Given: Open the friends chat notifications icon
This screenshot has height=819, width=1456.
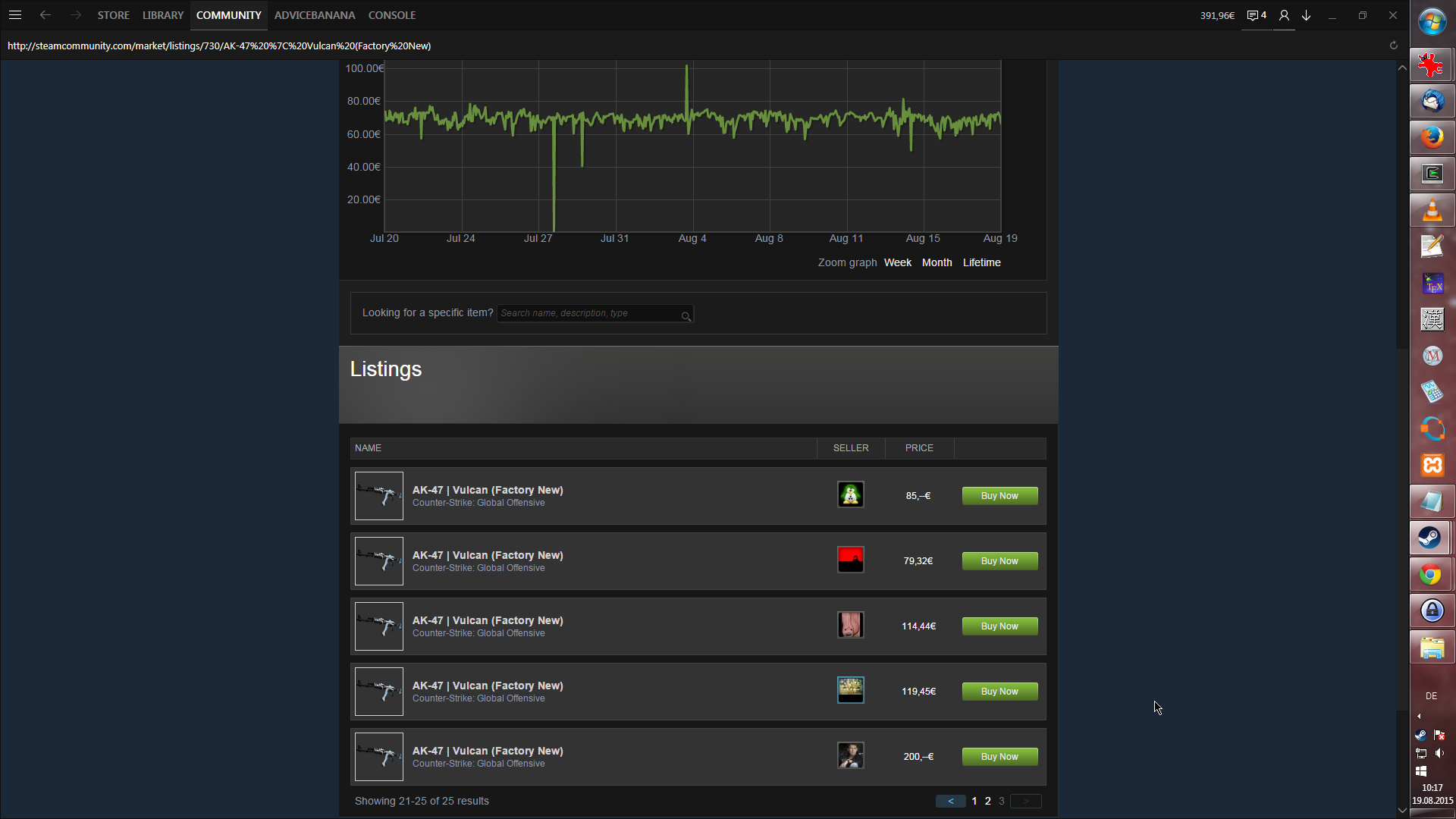Looking at the screenshot, I should (x=1256, y=15).
